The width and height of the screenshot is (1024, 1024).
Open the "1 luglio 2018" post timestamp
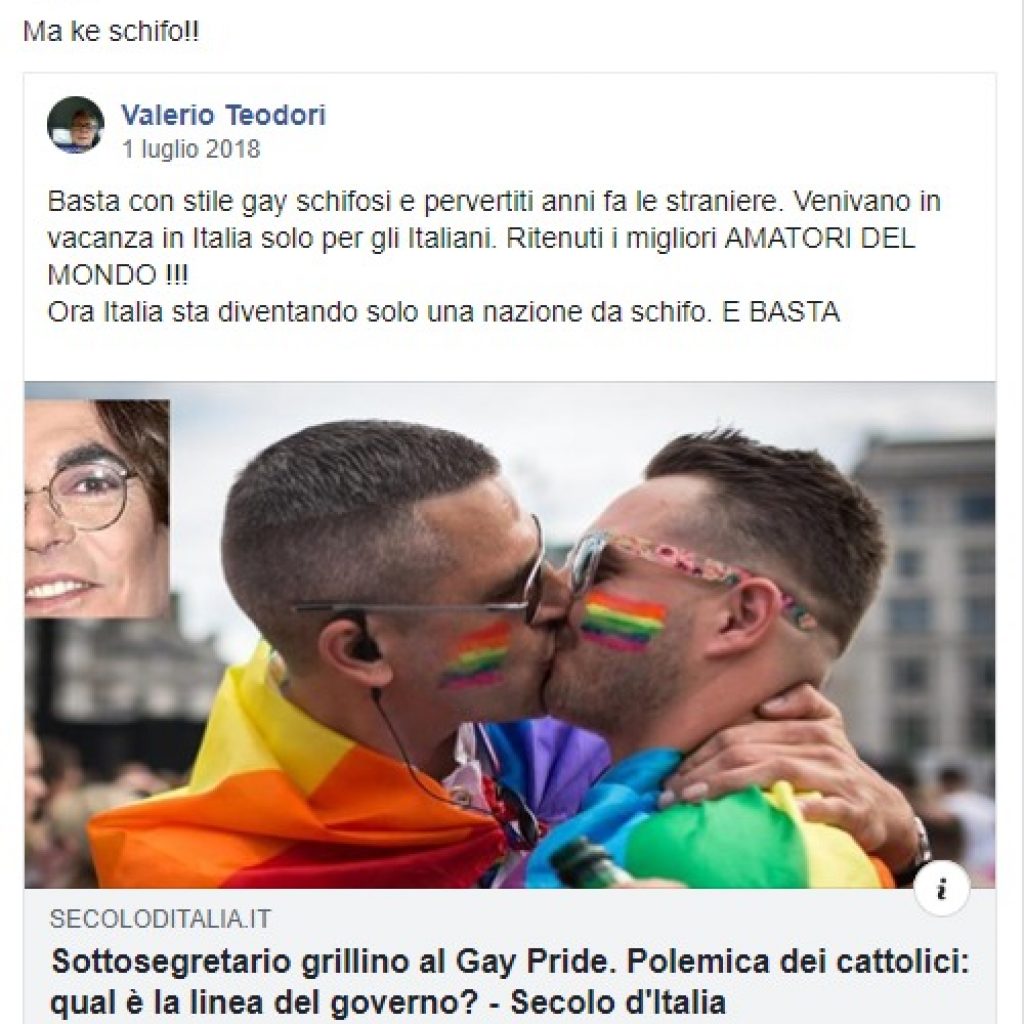[x=191, y=149]
